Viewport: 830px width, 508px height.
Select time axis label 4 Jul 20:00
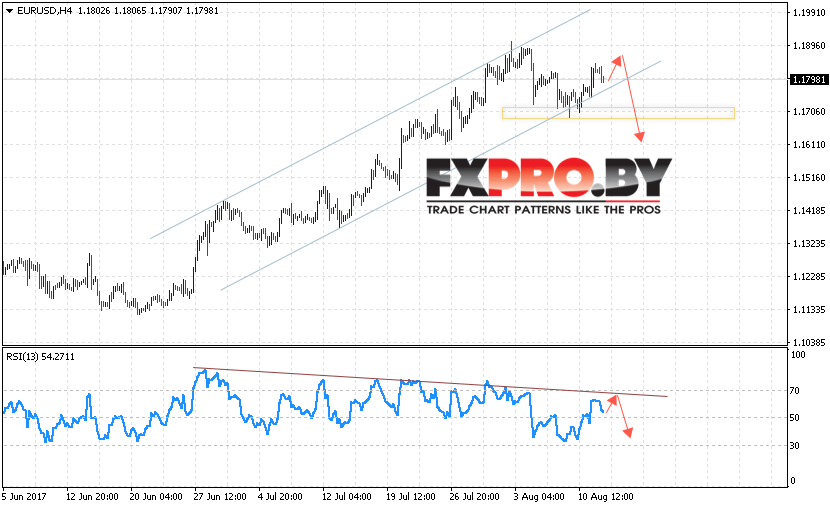[x=280, y=496]
